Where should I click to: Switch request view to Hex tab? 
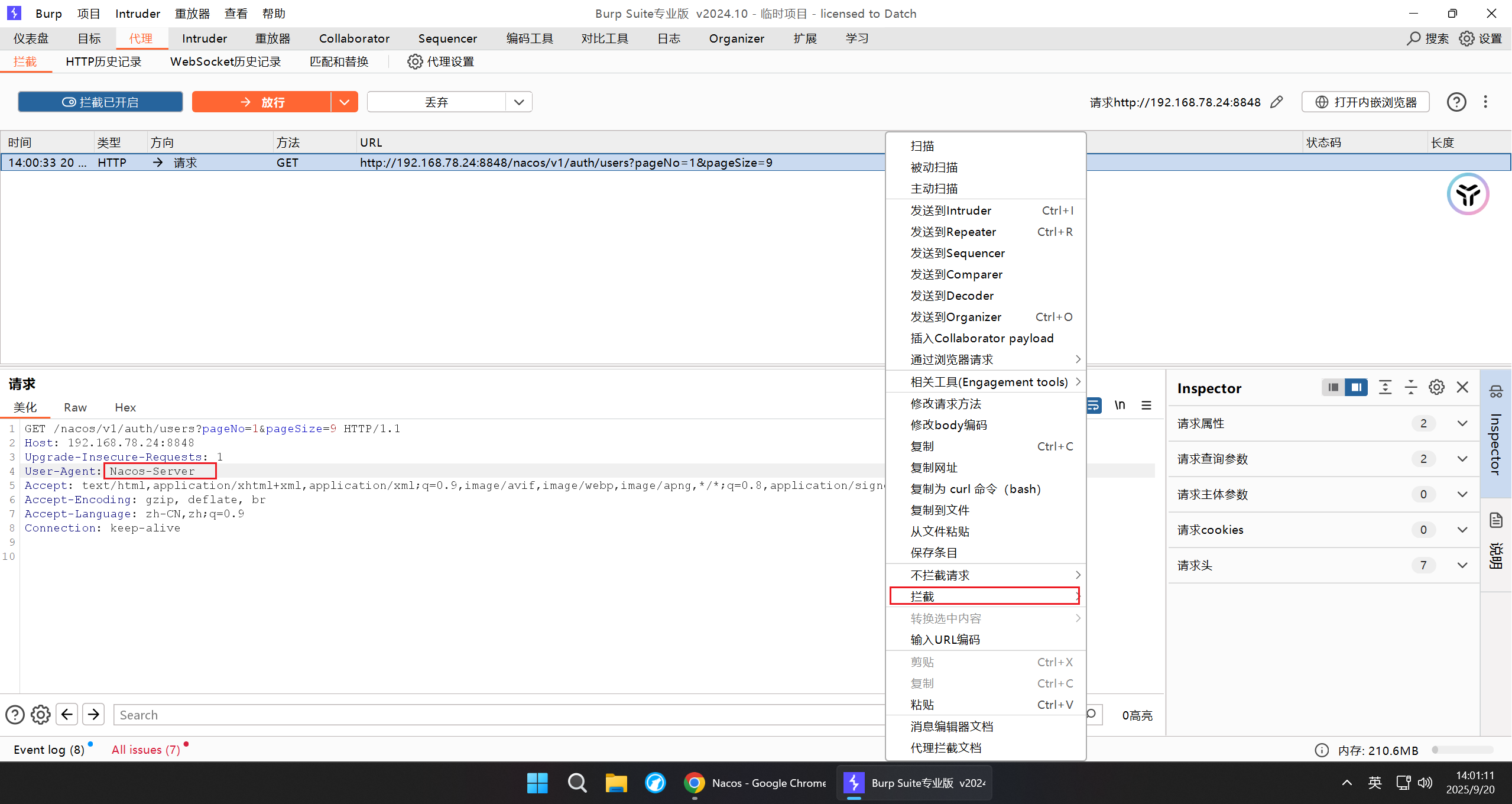pos(125,407)
